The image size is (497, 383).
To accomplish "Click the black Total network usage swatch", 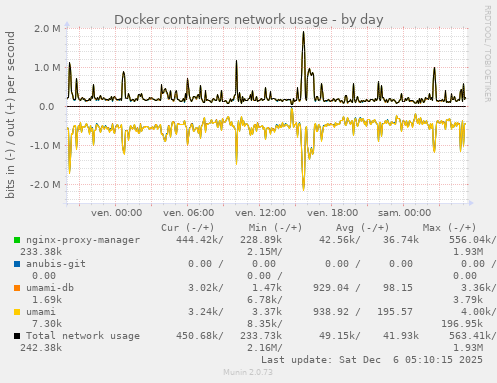I will [17, 336].
